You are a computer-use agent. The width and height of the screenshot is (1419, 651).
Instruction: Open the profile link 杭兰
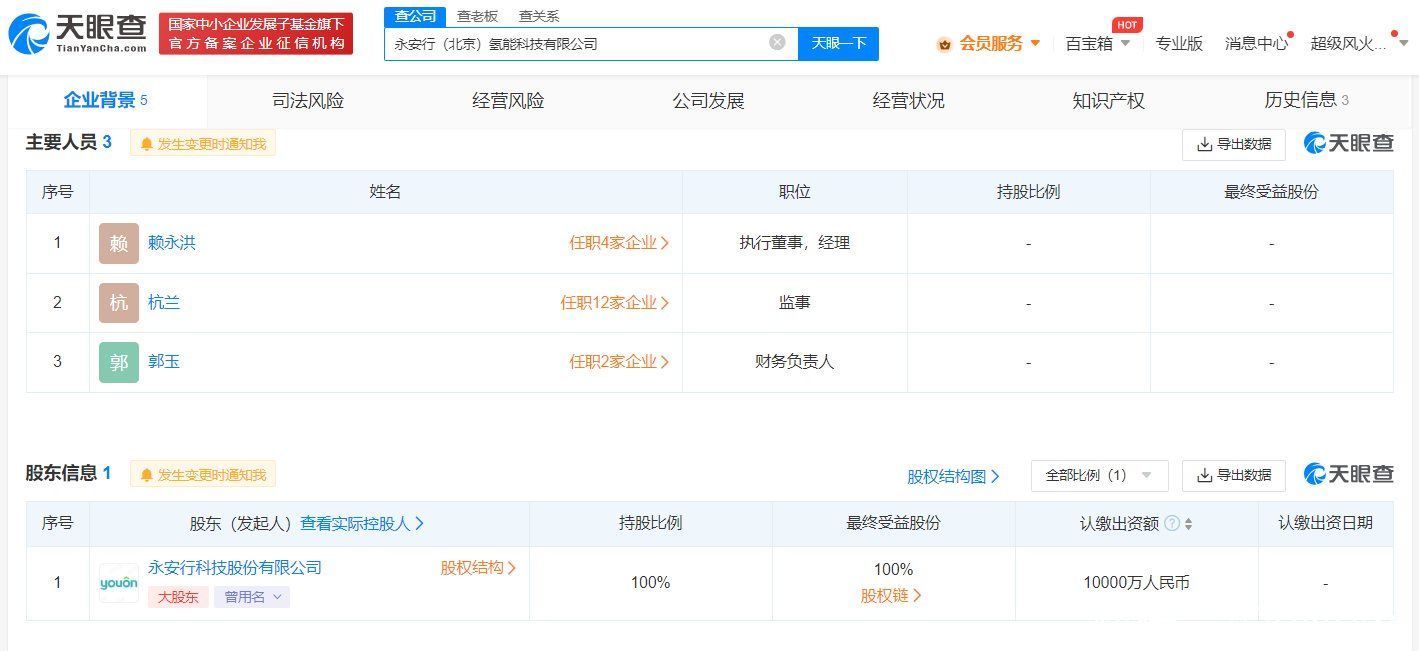pos(164,302)
